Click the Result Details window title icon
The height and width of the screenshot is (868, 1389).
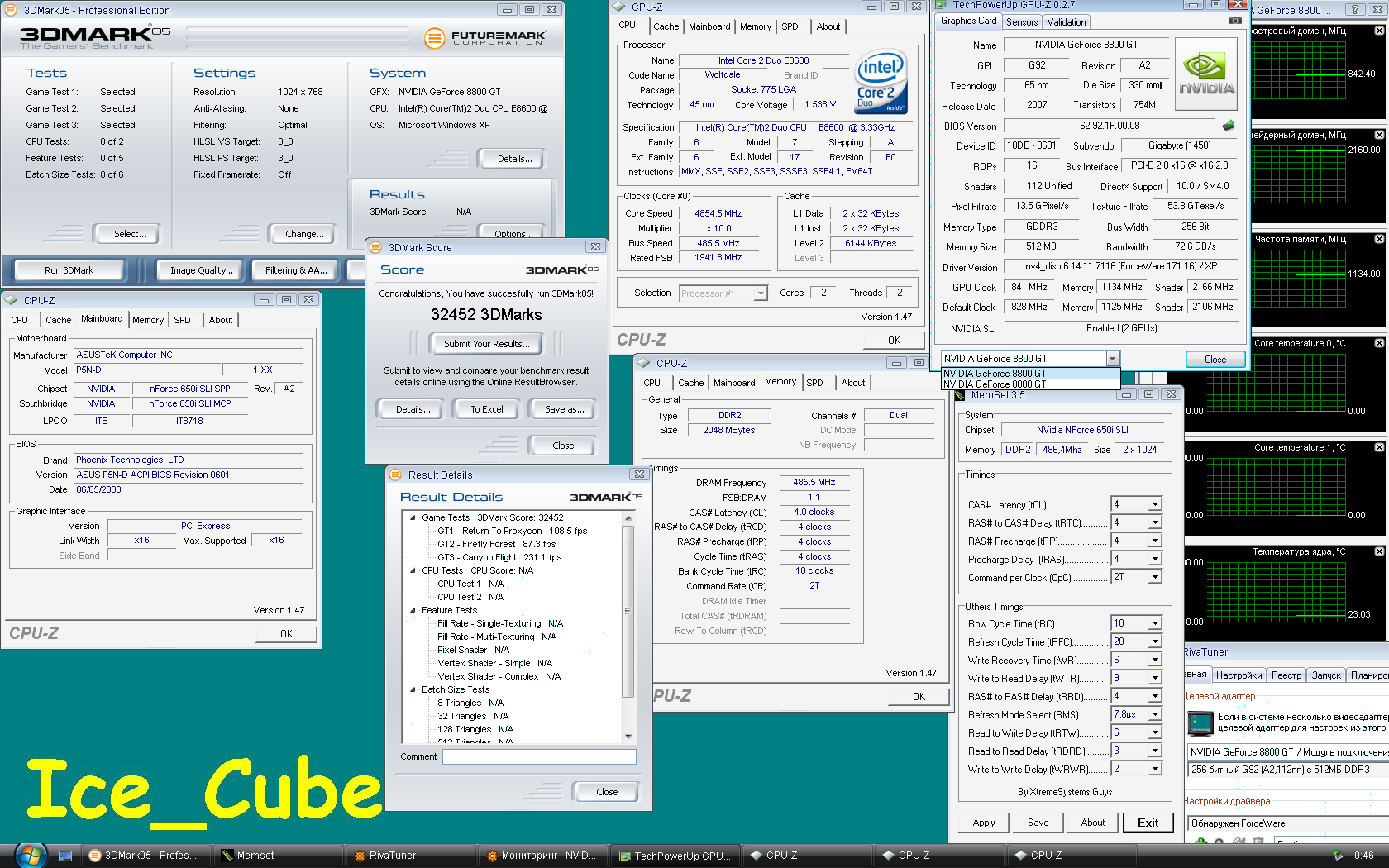(x=395, y=475)
